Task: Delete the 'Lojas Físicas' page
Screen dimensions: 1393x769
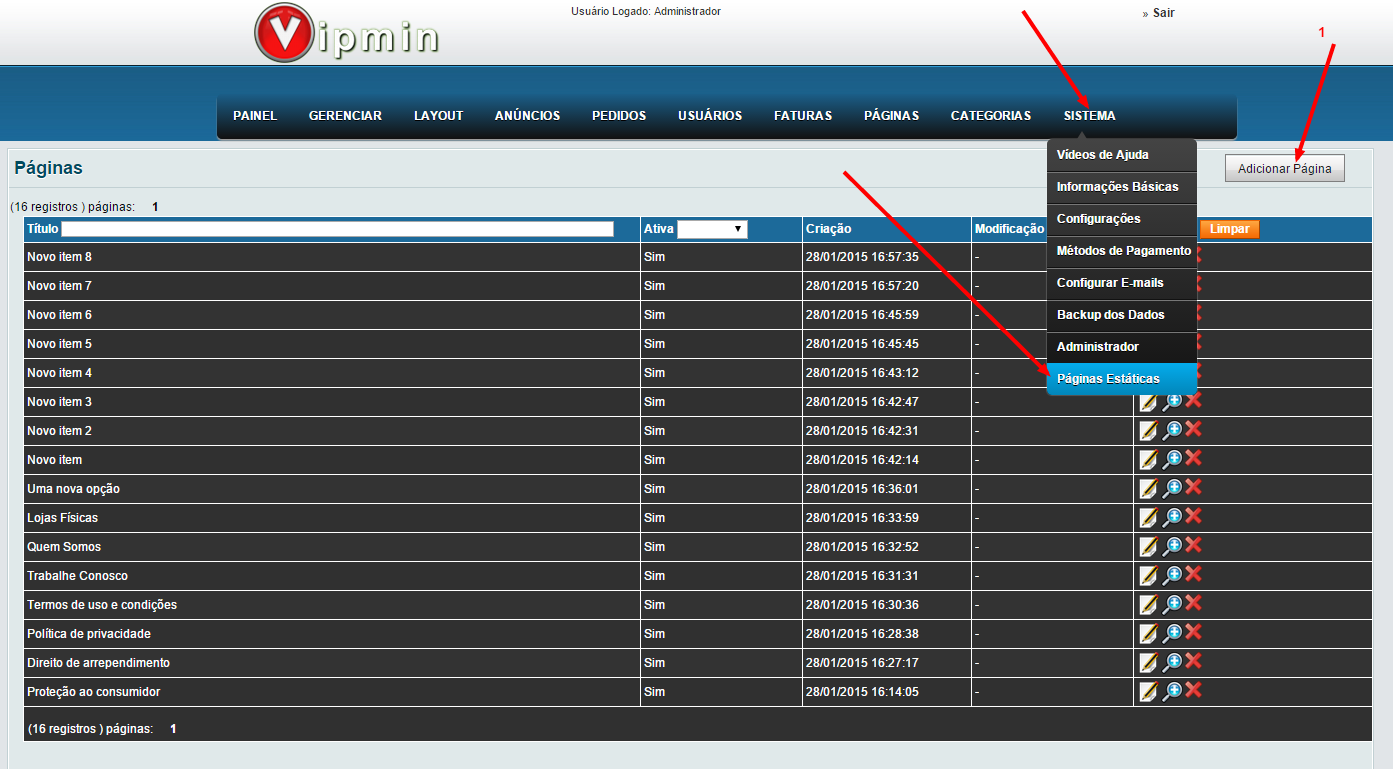Action: pyautogui.click(x=1193, y=517)
